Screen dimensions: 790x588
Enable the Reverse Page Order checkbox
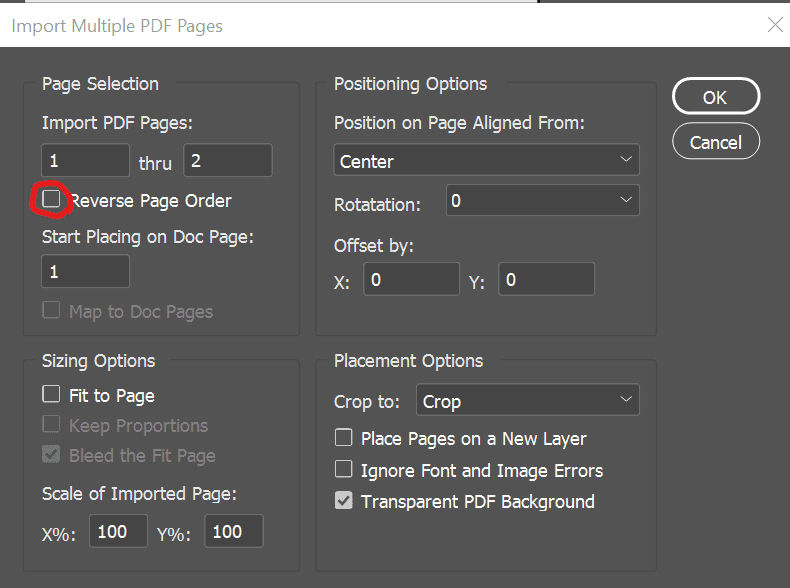[x=51, y=200]
